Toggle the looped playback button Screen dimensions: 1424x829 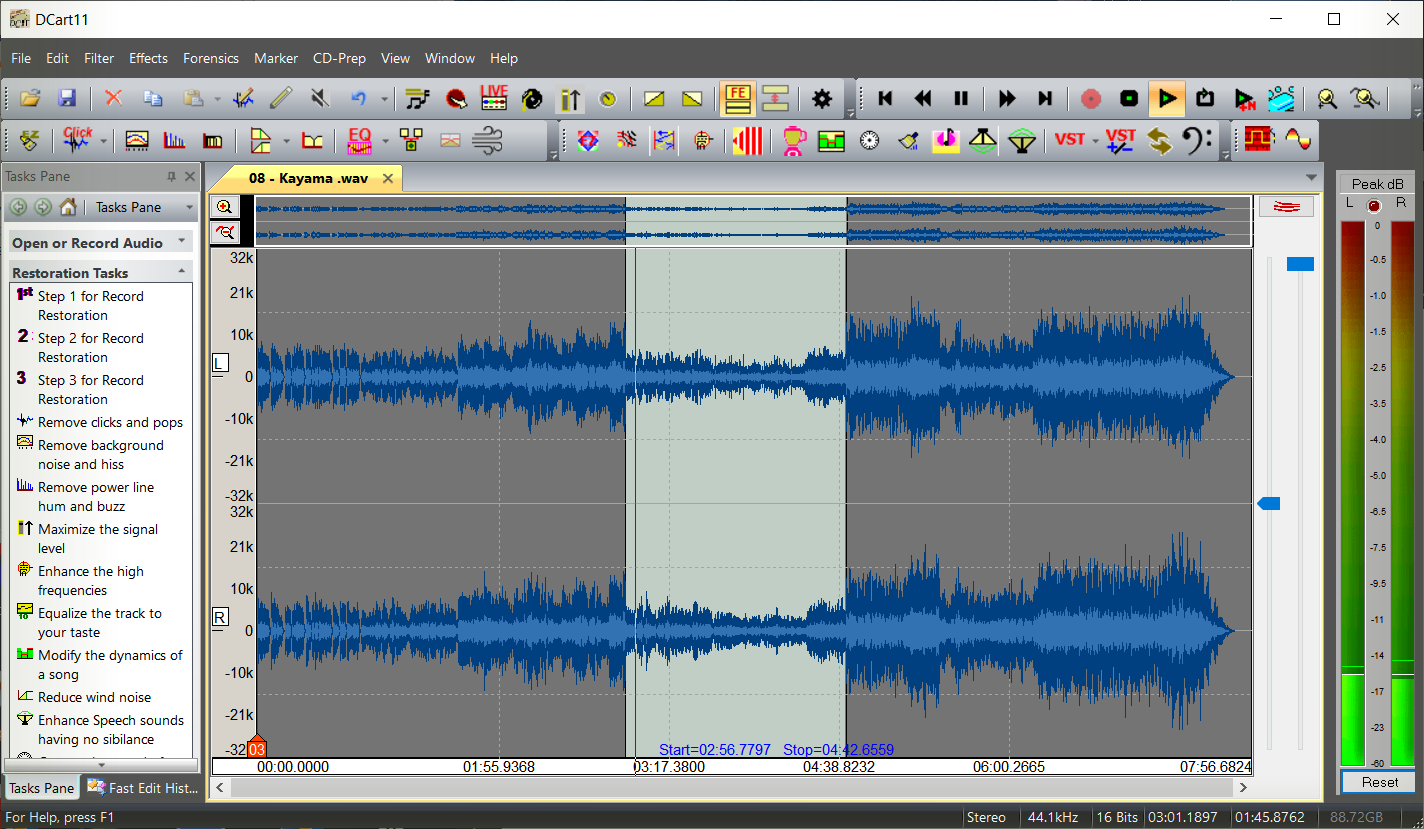click(1205, 98)
